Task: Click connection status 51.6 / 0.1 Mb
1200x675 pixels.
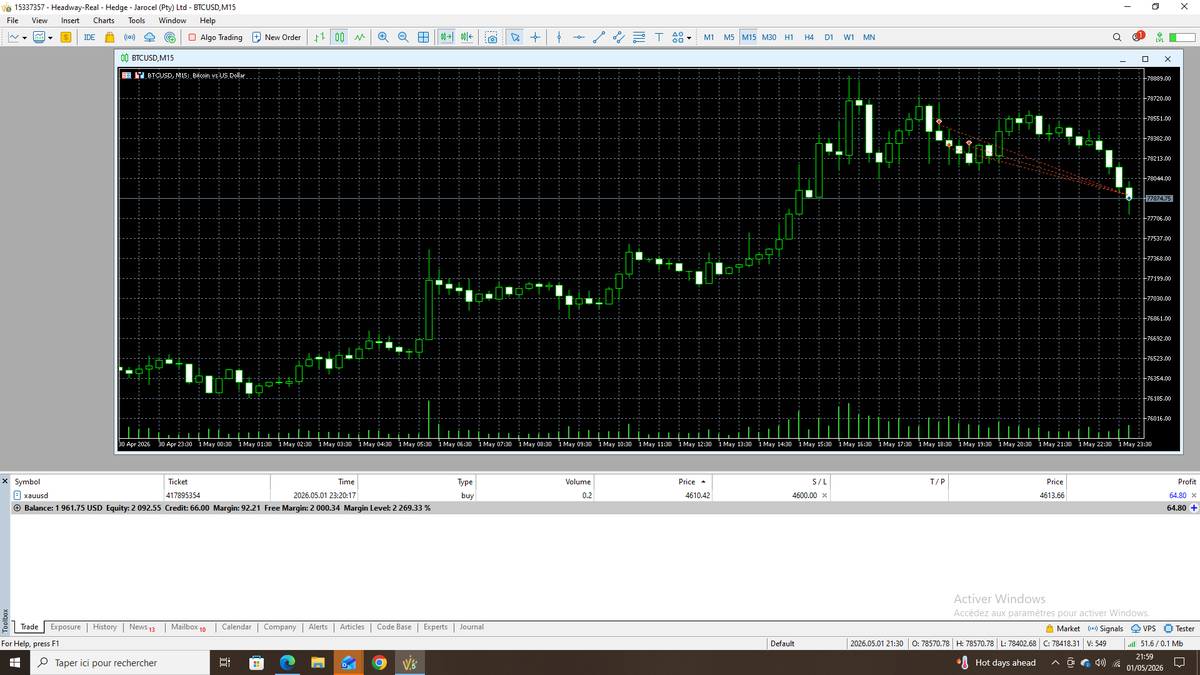Action: pyautogui.click(x=1155, y=643)
